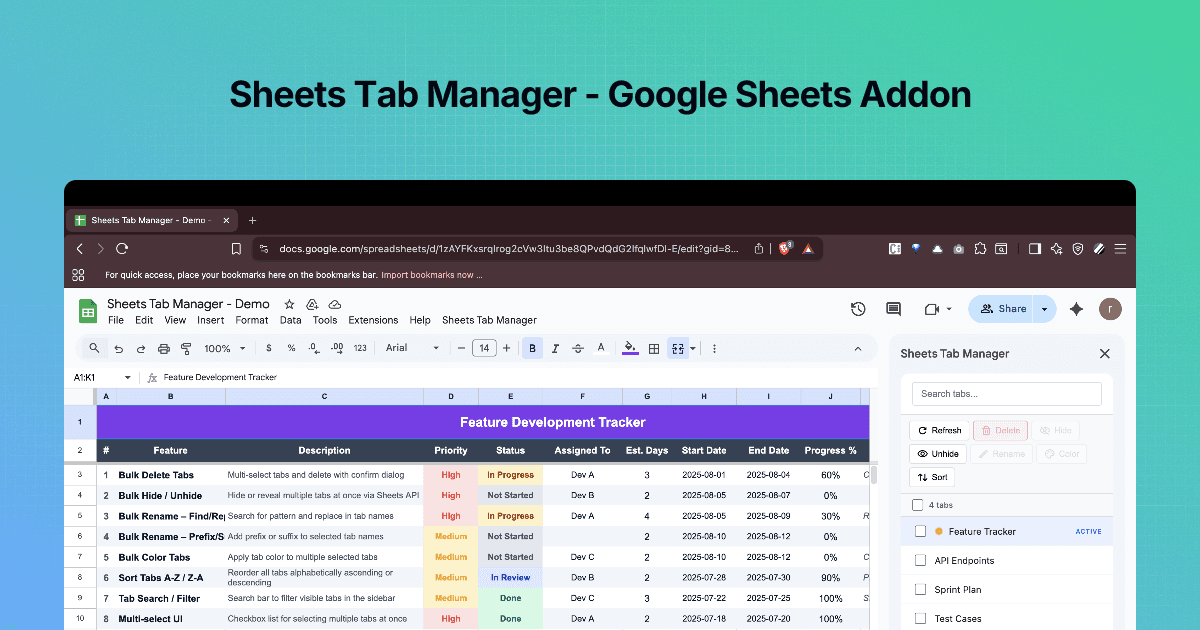Open the toolbar more options menu
The image size is (1200, 630).
[714, 349]
